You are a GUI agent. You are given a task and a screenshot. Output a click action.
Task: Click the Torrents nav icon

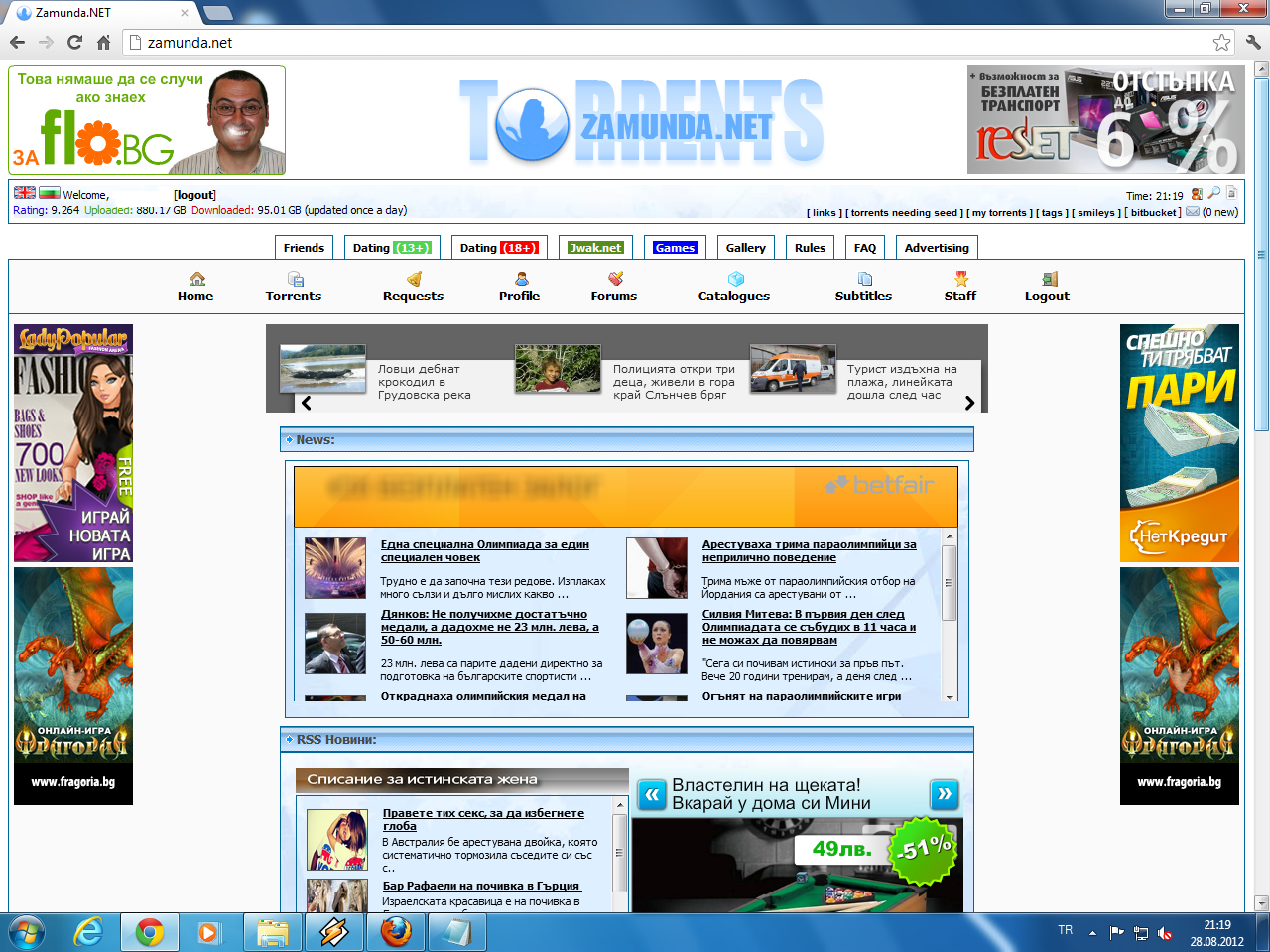[x=295, y=279]
